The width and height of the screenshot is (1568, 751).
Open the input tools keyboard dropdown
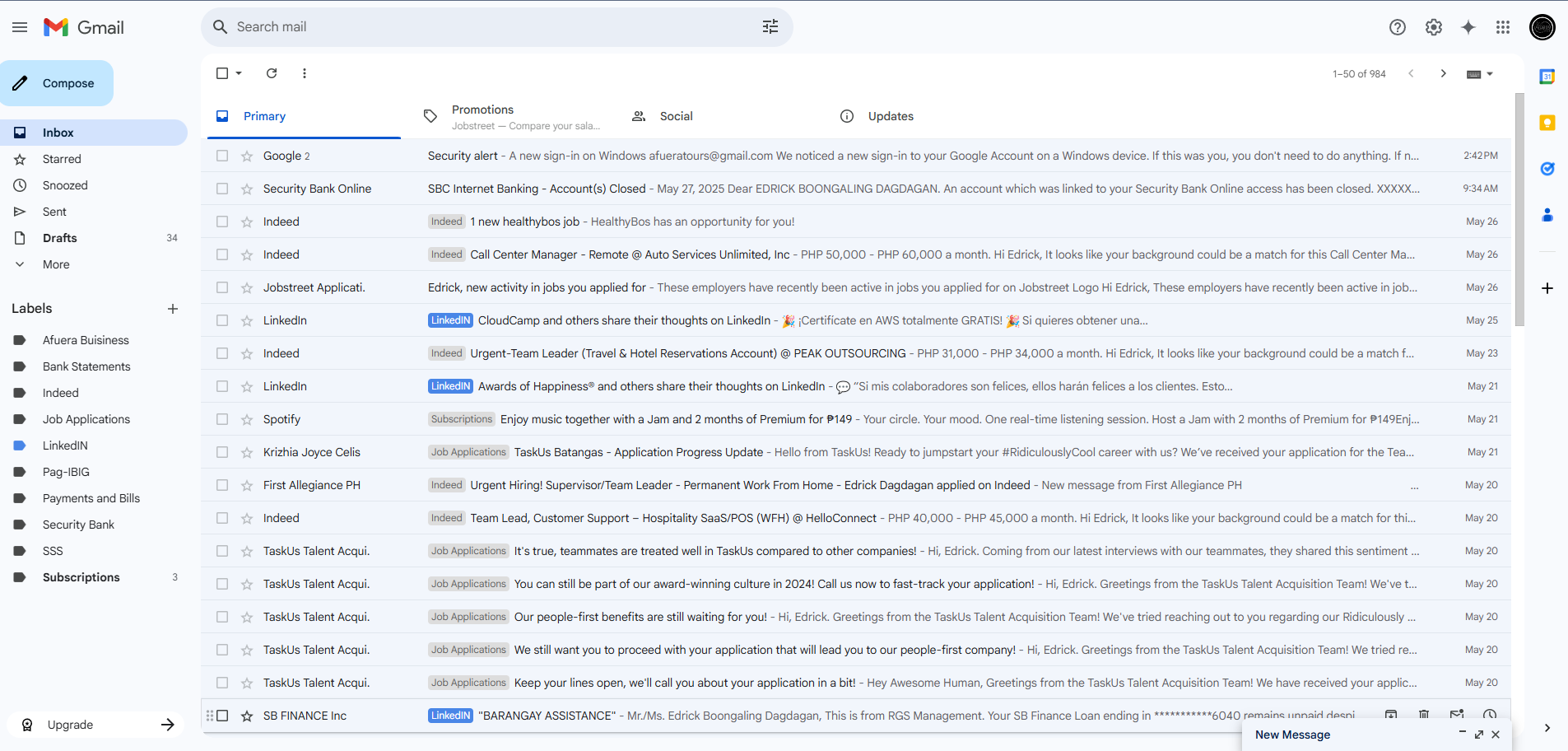1480,74
